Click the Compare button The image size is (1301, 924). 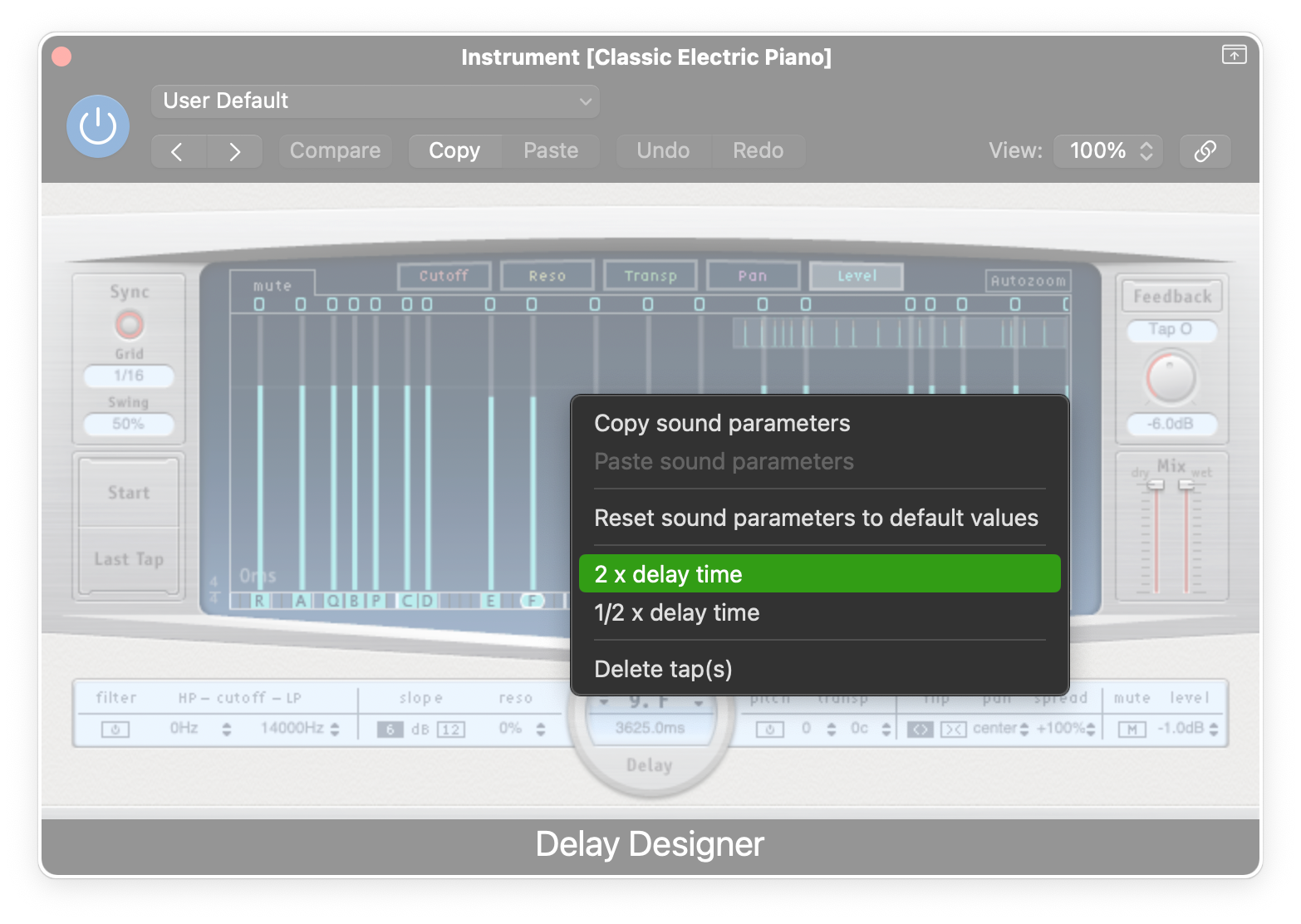pyautogui.click(x=335, y=151)
